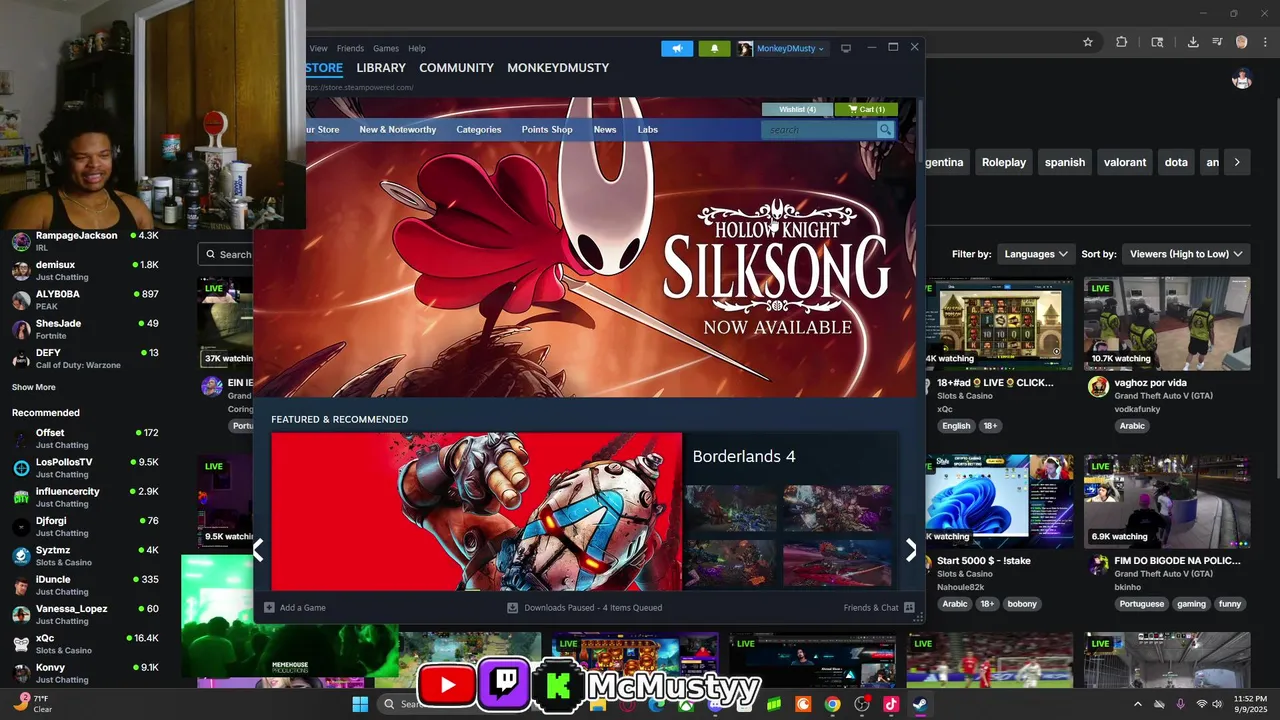Open Wishlist (4) in Steam
This screenshot has height=720, width=1280.
click(x=797, y=109)
